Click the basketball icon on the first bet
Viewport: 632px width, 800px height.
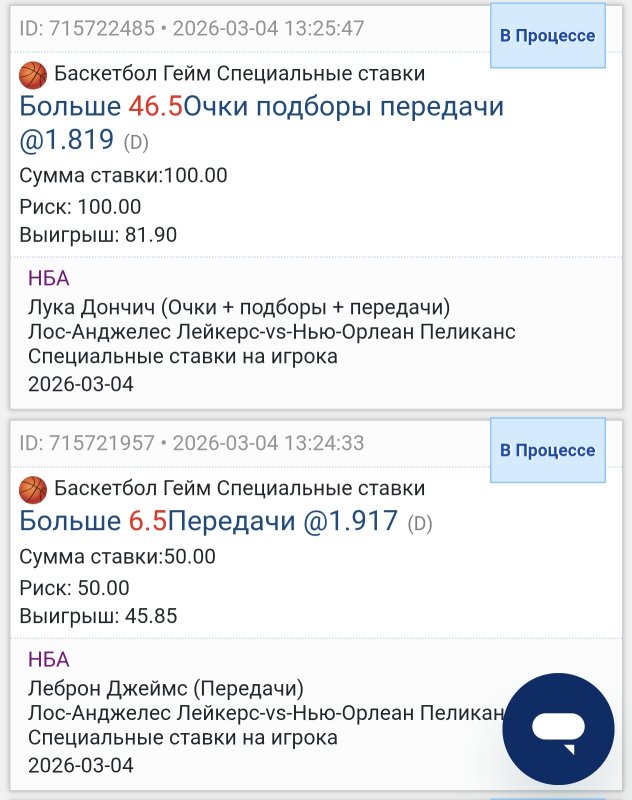[x=33, y=72]
